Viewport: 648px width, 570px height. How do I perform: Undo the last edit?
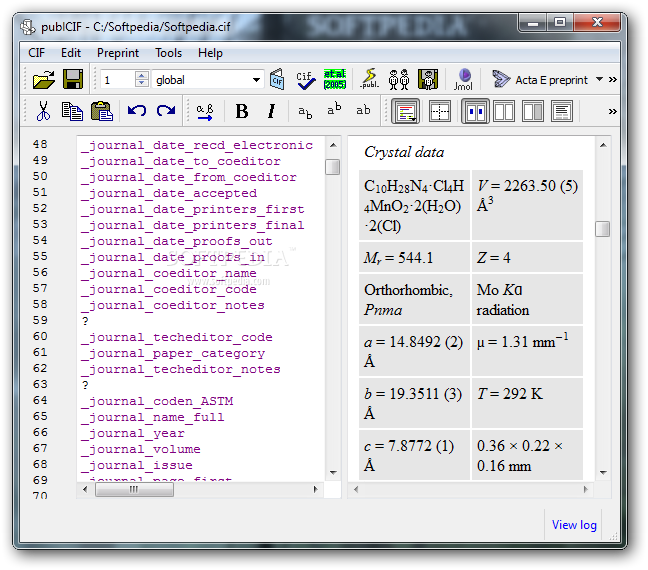pos(137,111)
